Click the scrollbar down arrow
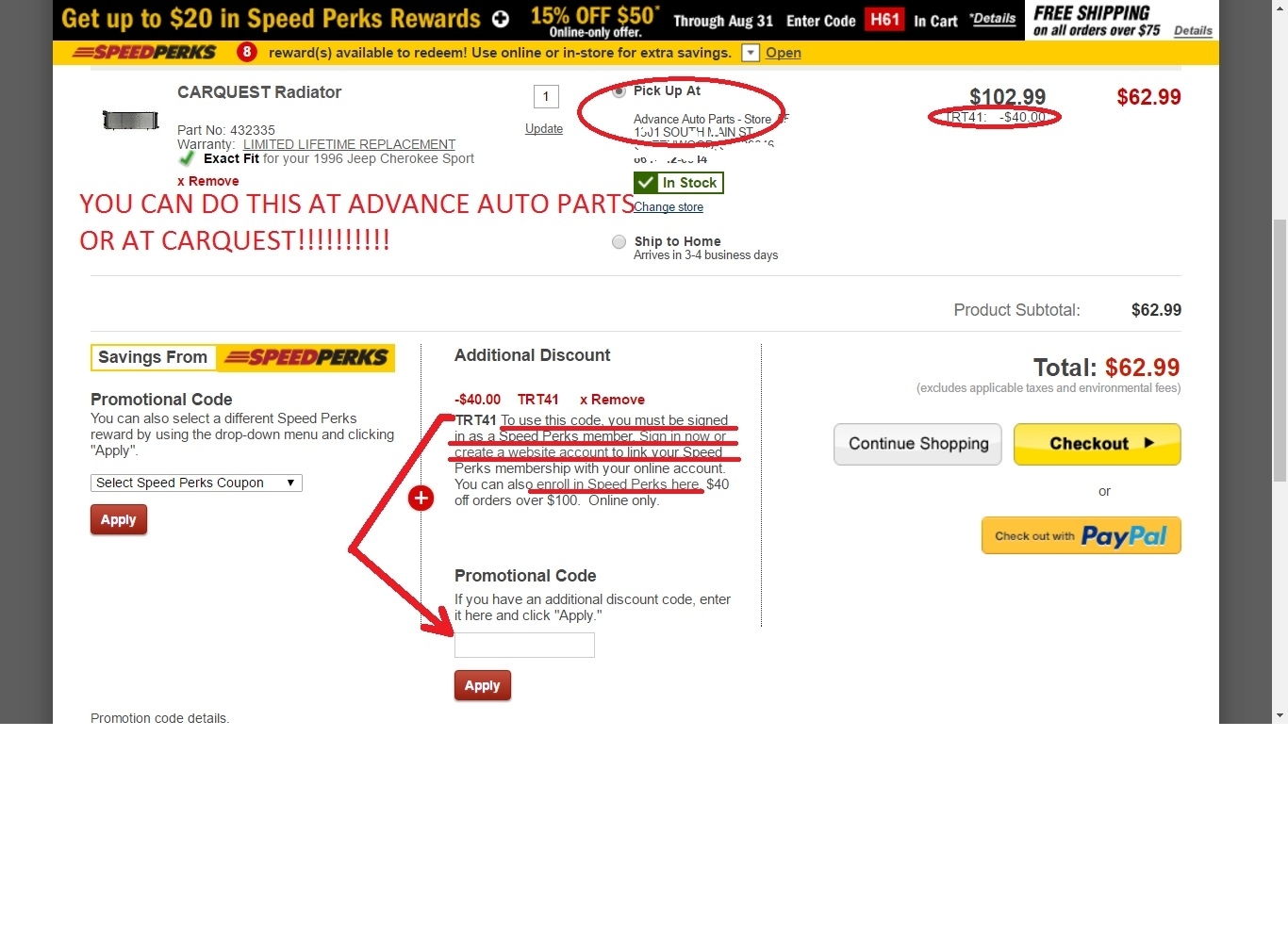The width and height of the screenshot is (1288, 950). [1280, 715]
